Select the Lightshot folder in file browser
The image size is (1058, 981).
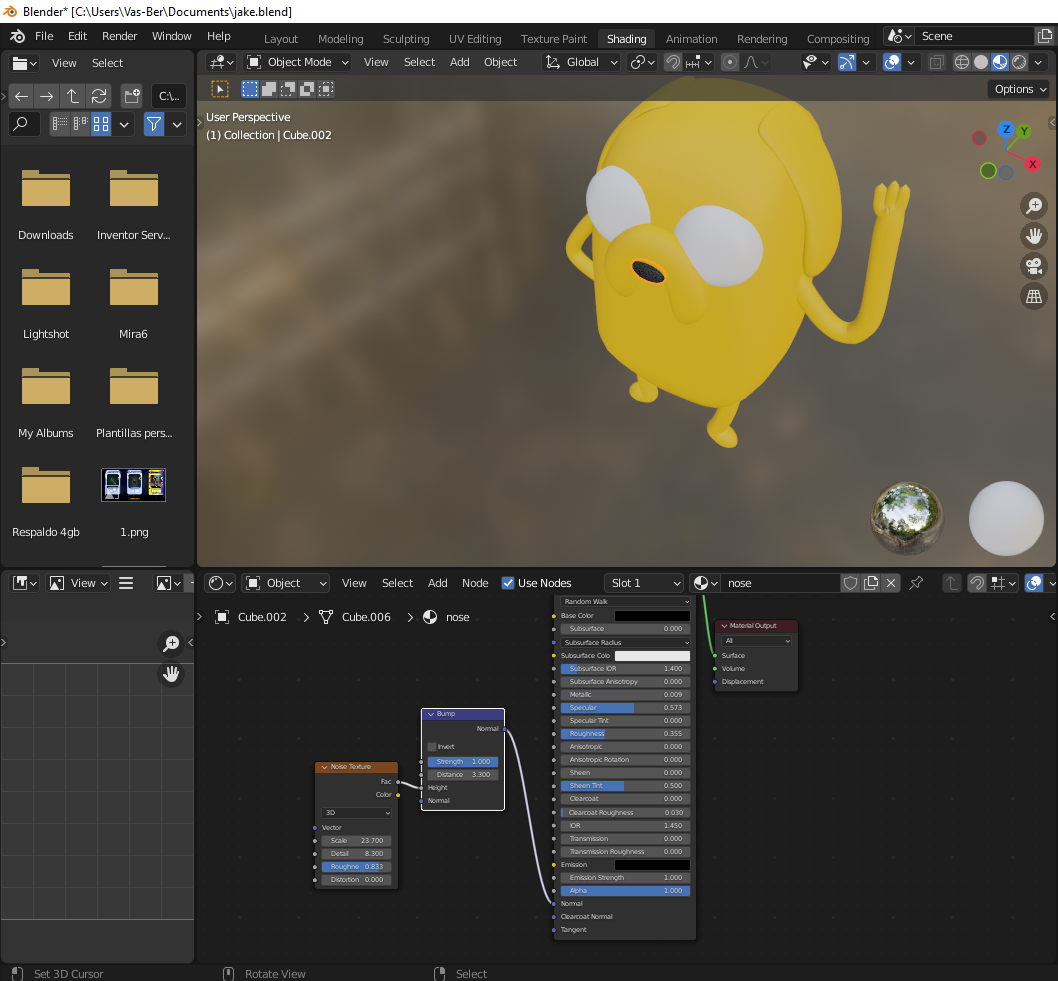tap(46, 304)
